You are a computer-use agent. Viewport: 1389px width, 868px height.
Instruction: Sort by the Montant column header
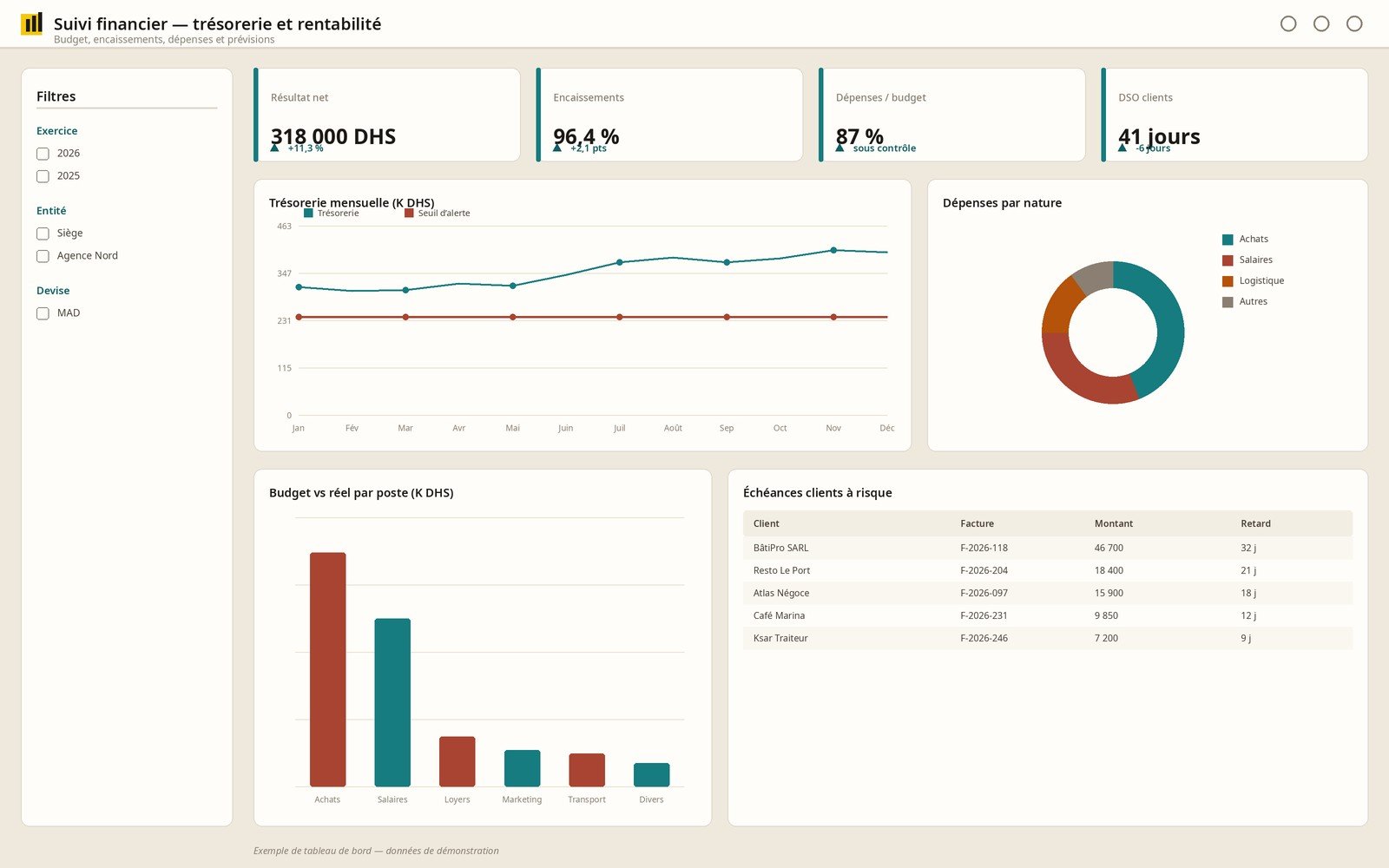click(1113, 523)
